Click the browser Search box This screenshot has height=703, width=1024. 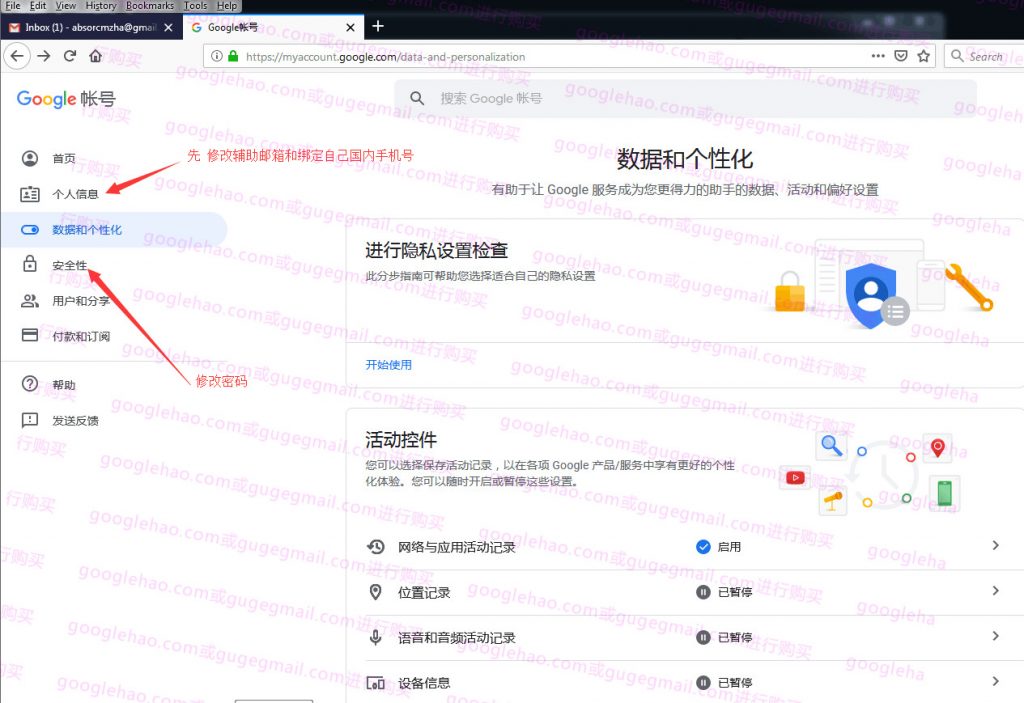click(984, 56)
